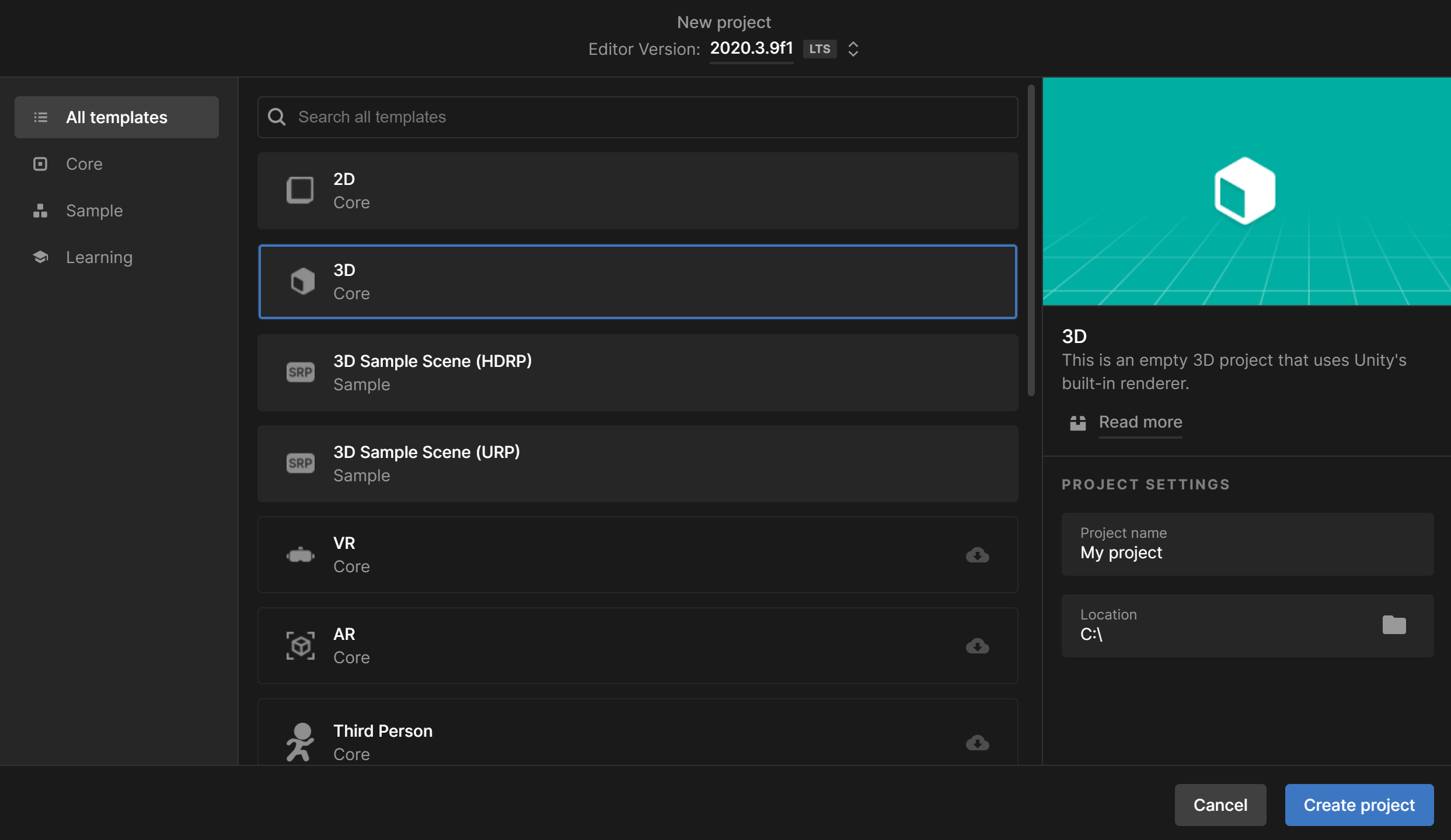Viewport: 1451px width, 840px height.
Task: Select the 2D Core template icon
Action: point(300,189)
